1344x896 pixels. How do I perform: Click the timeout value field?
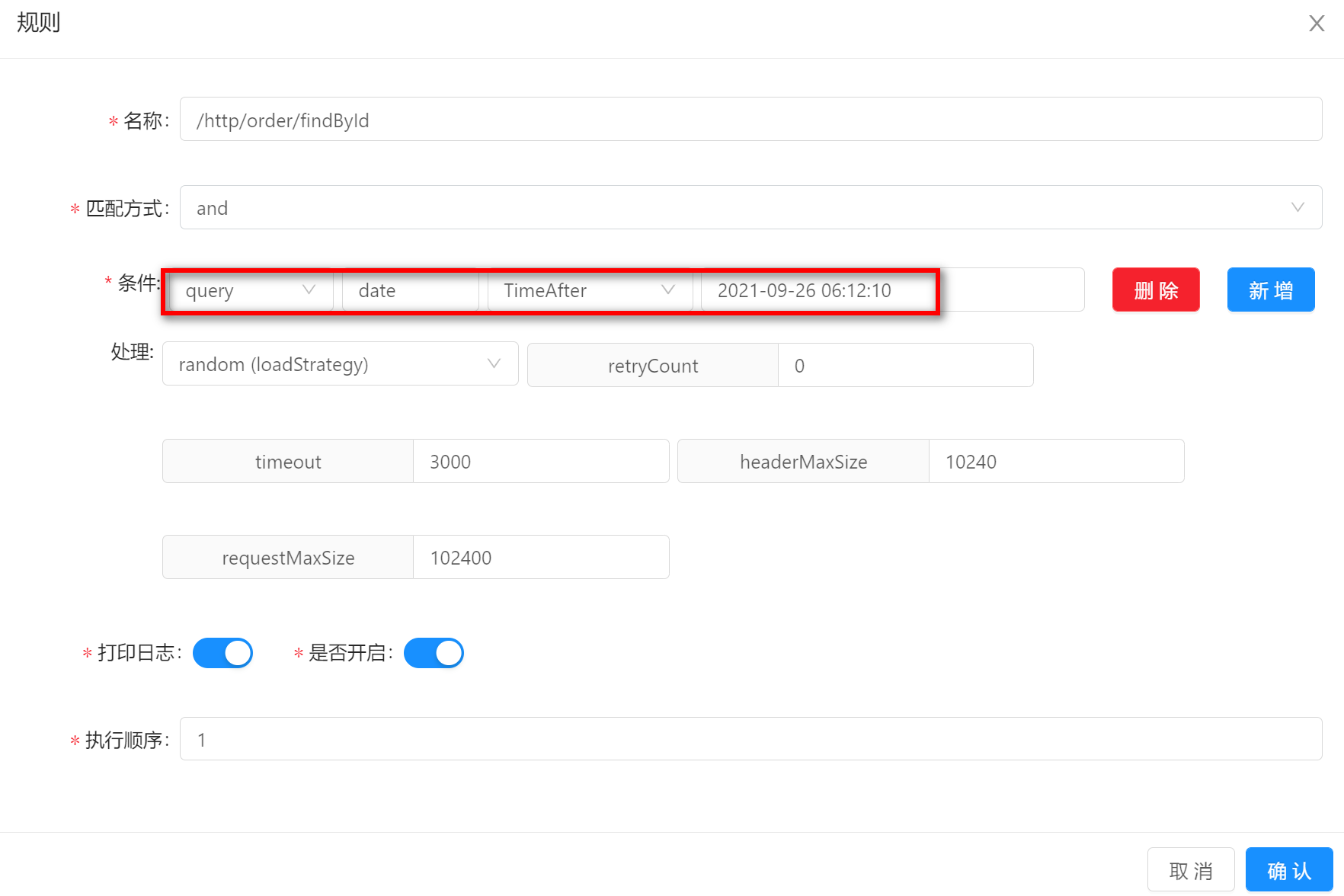pos(540,462)
